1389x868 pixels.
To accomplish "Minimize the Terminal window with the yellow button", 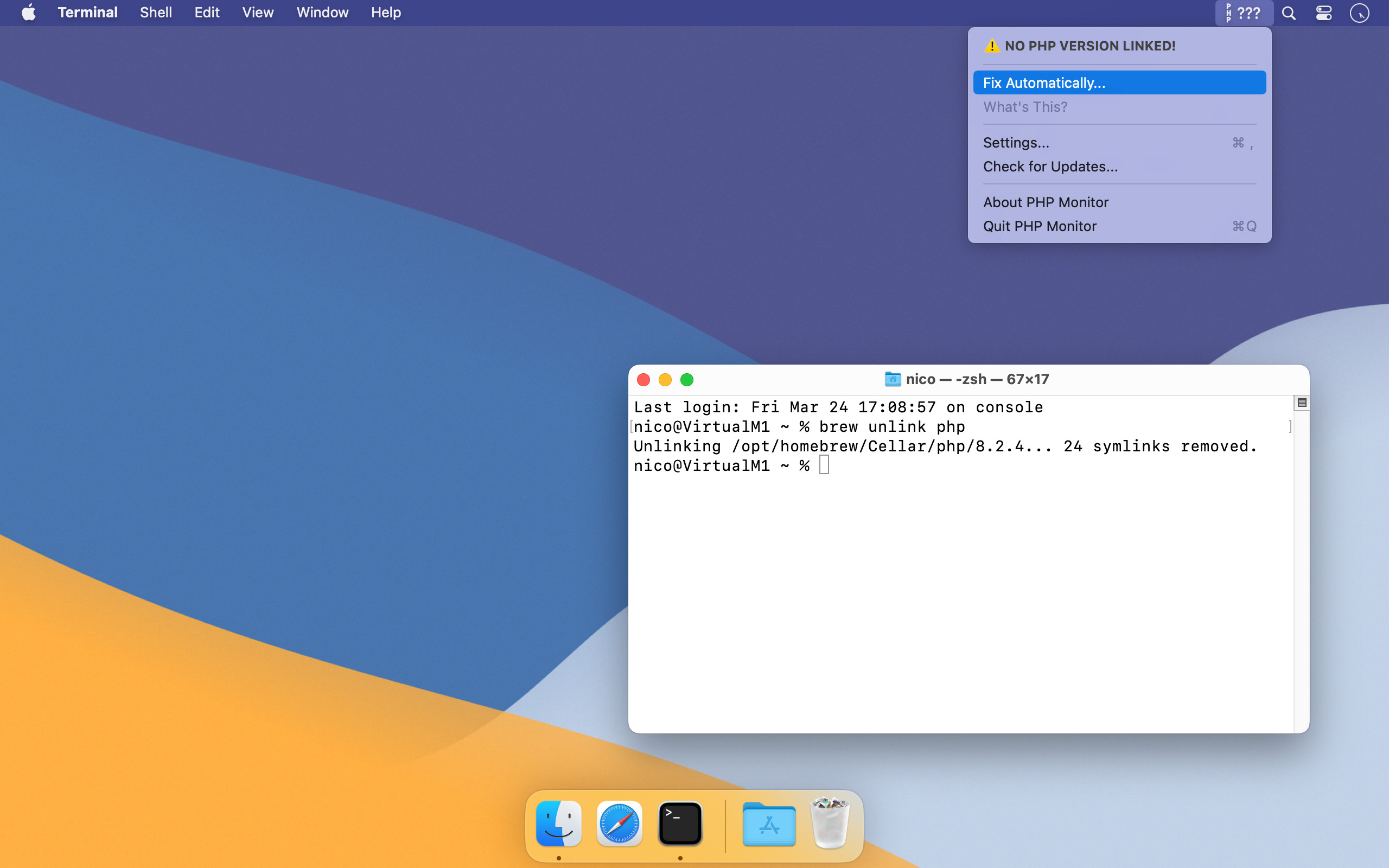I will click(665, 379).
